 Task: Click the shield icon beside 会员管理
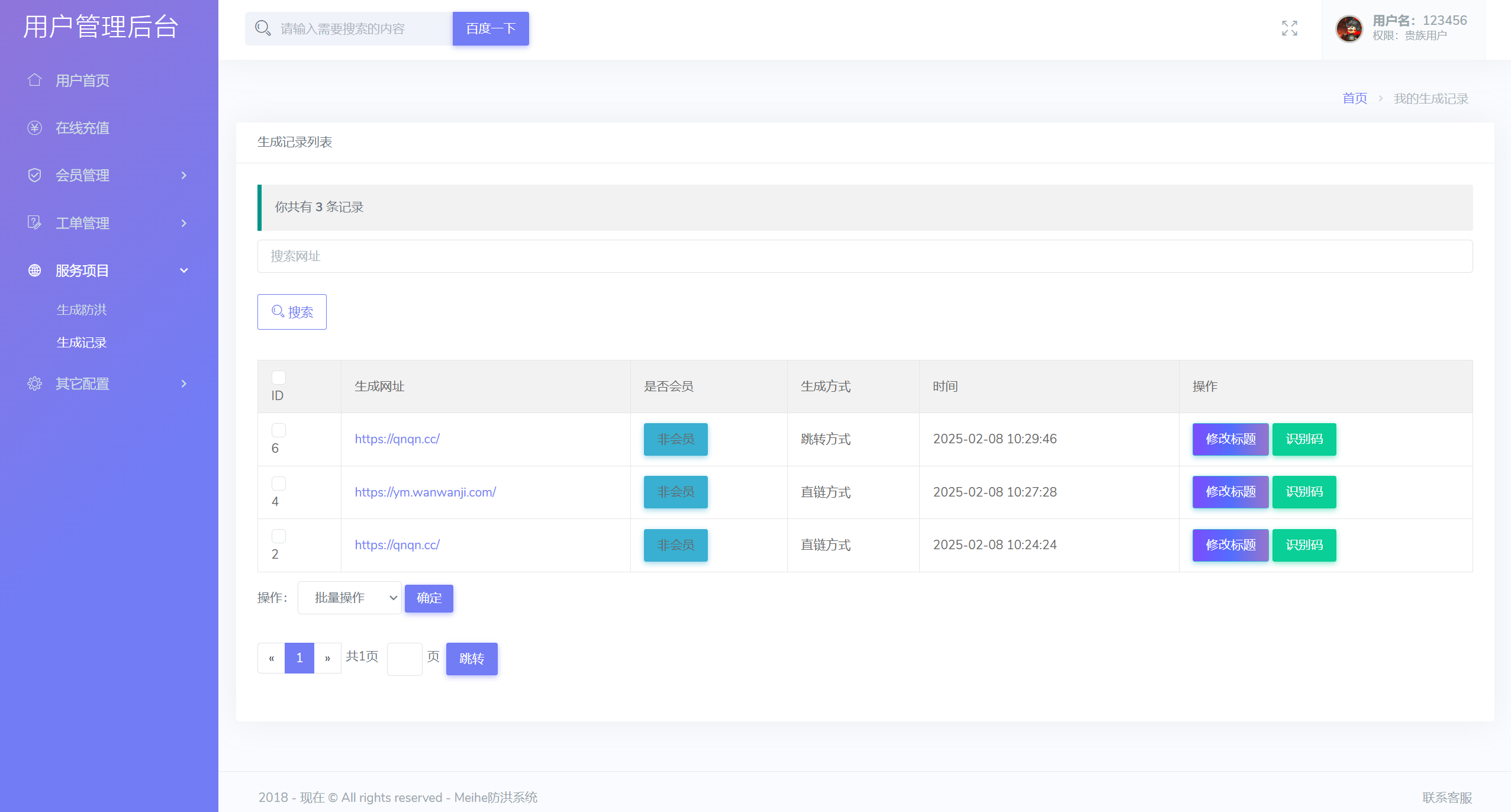tap(34, 175)
